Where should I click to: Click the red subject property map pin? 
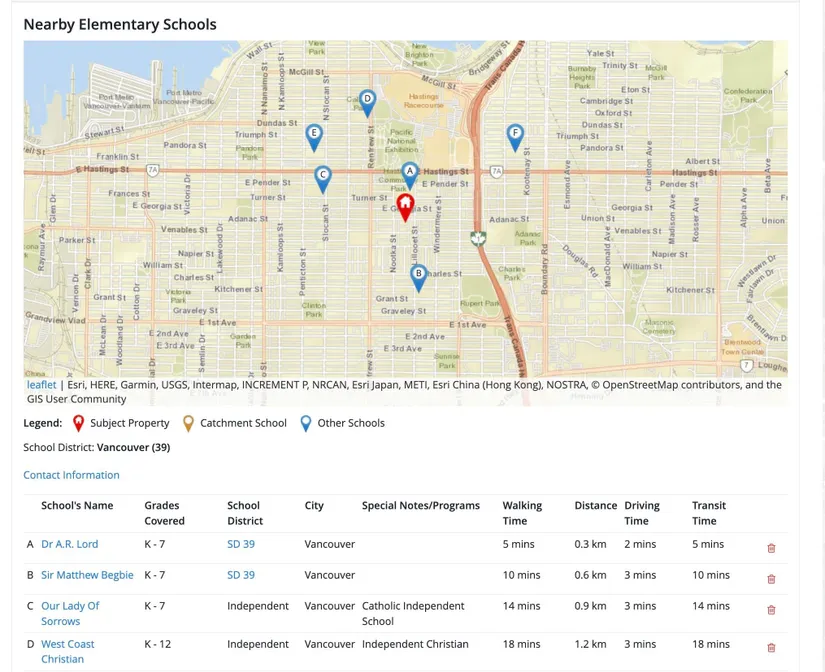405,206
